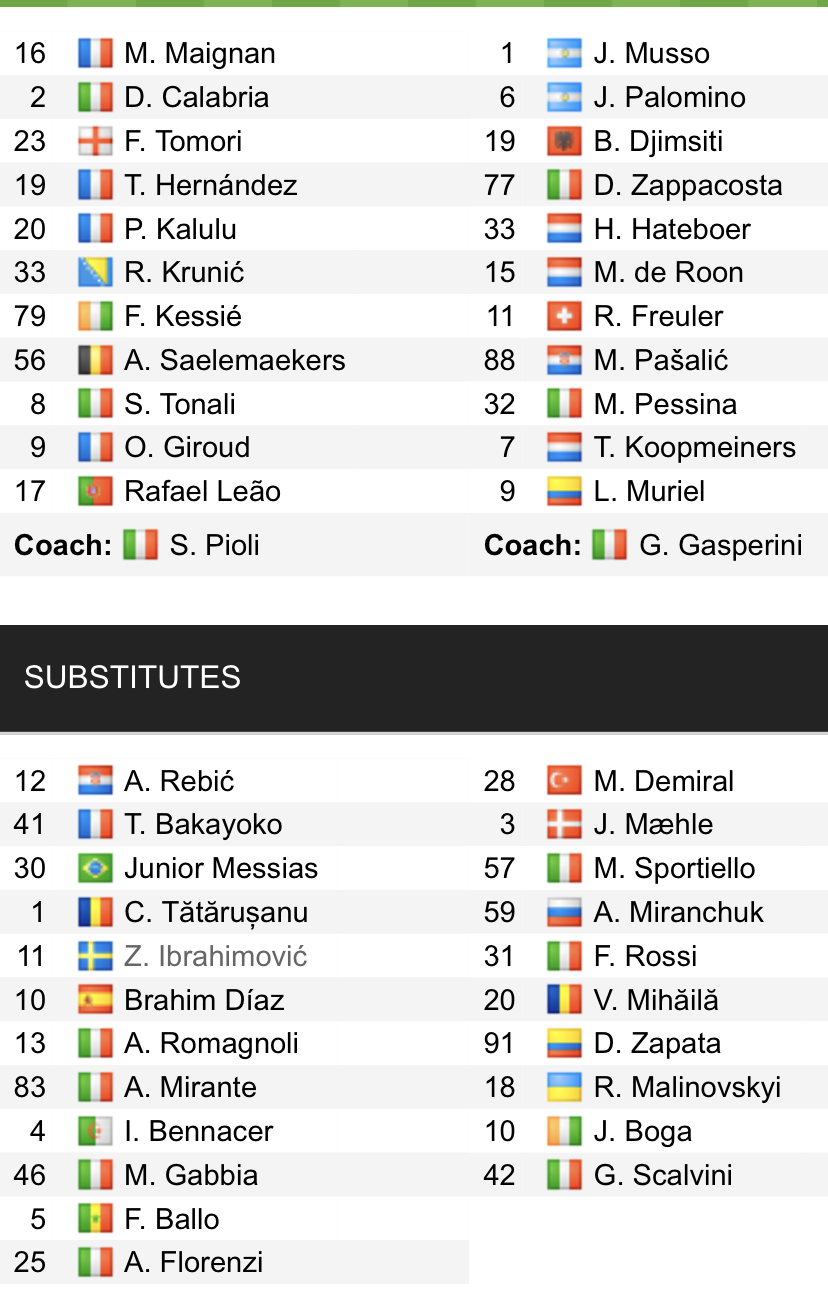Click the Senegal flag next to F. Ballo
This screenshot has width=828, height=1295.
pyautogui.click(x=95, y=1219)
